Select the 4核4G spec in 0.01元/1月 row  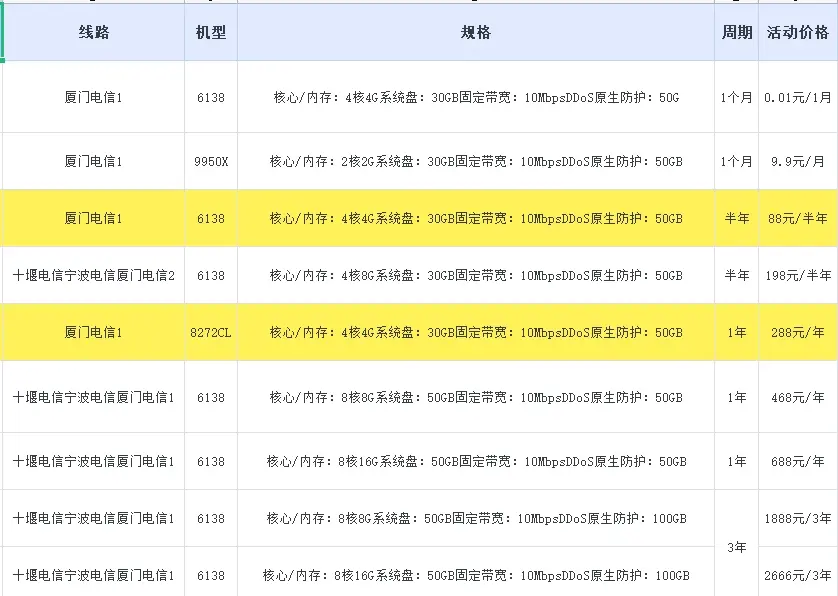(x=476, y=97)
